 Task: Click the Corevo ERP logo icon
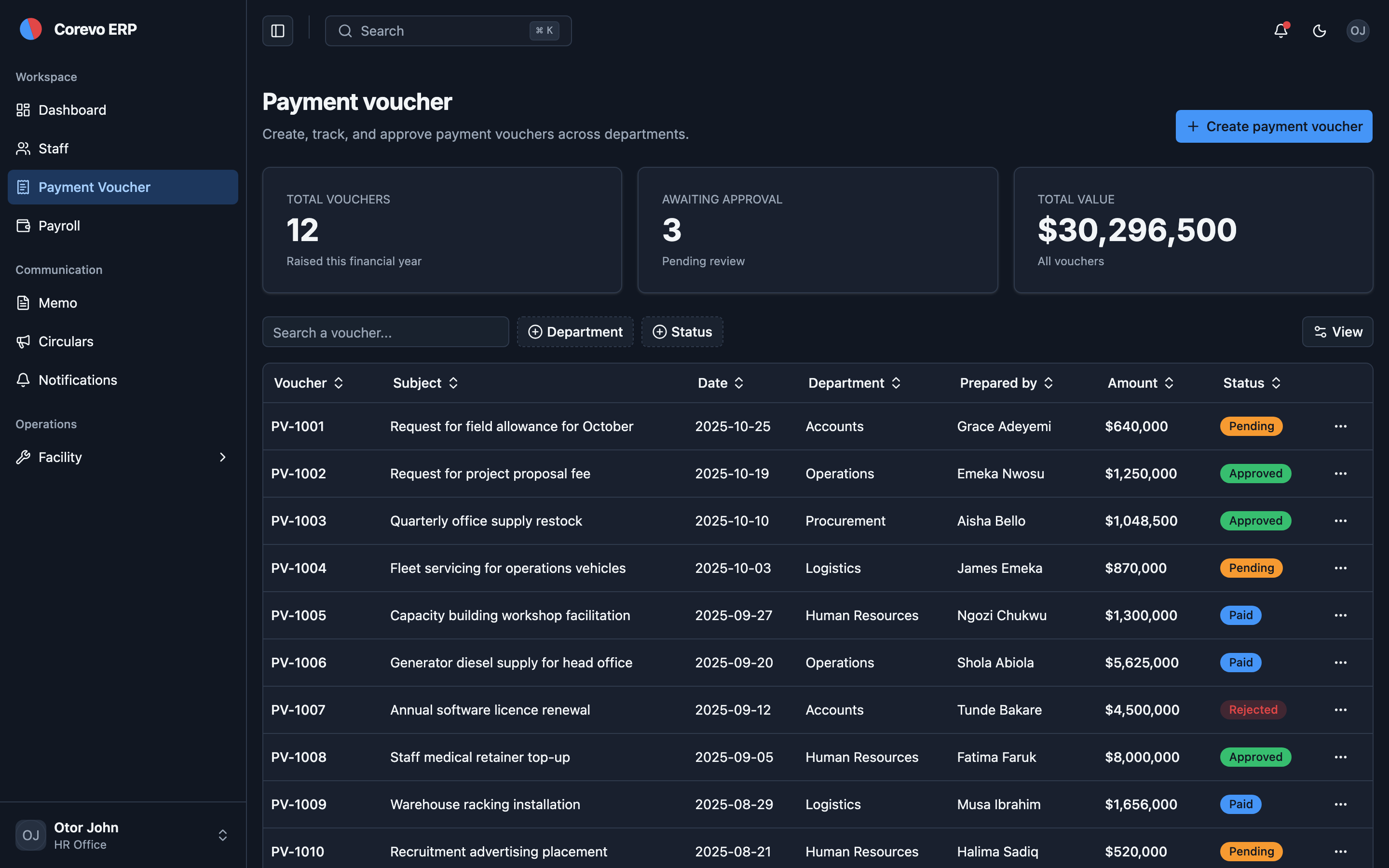coord(30,29)
